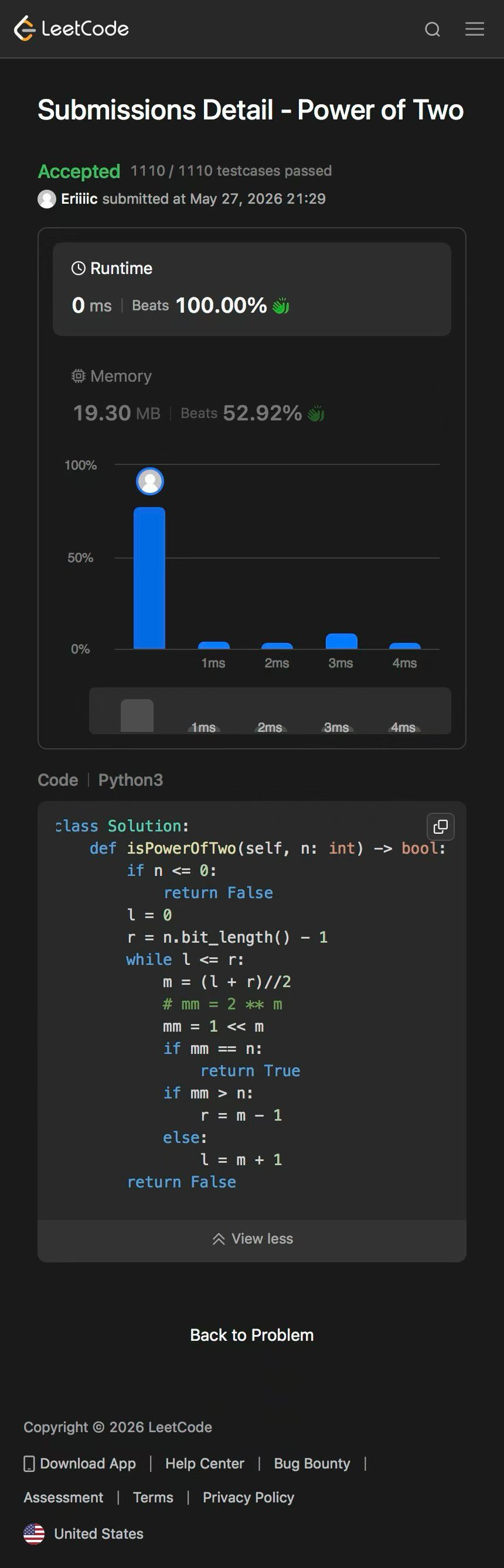Go Back to Problem
The width and height of the screenshot is (504, 1568).
pos(251,1334)
